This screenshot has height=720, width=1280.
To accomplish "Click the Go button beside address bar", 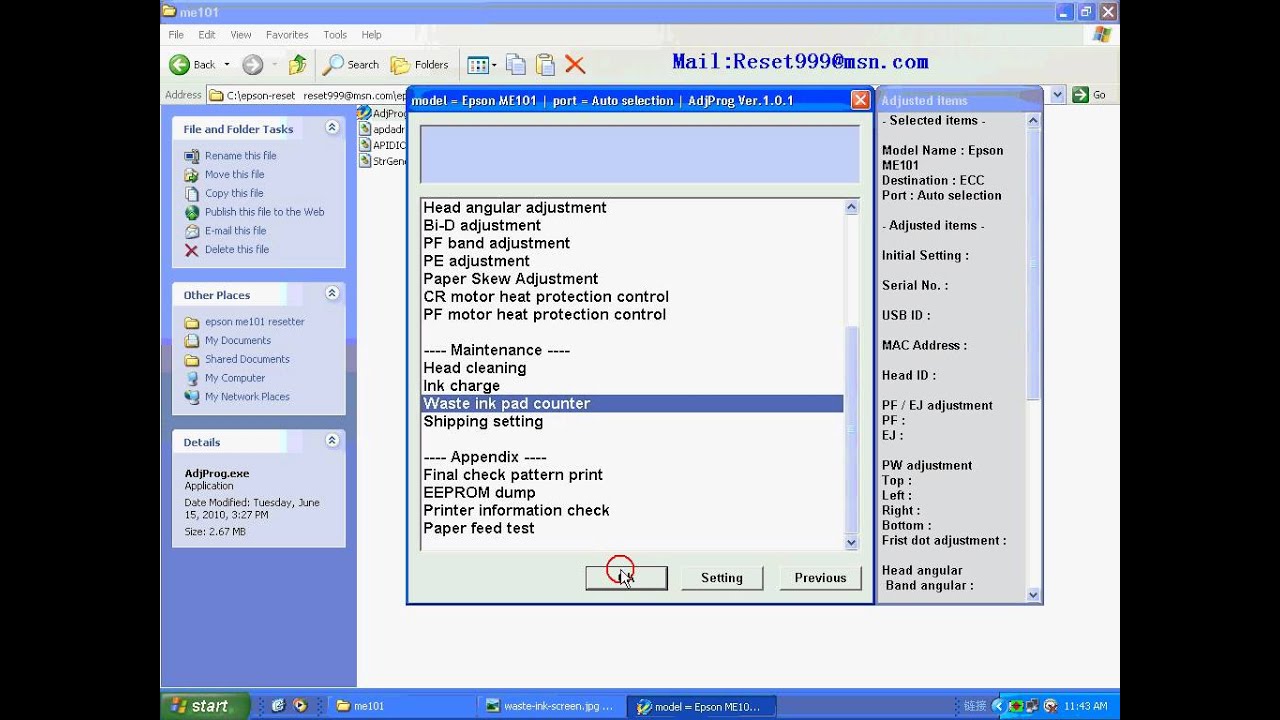I will (x=1089, y=95).
